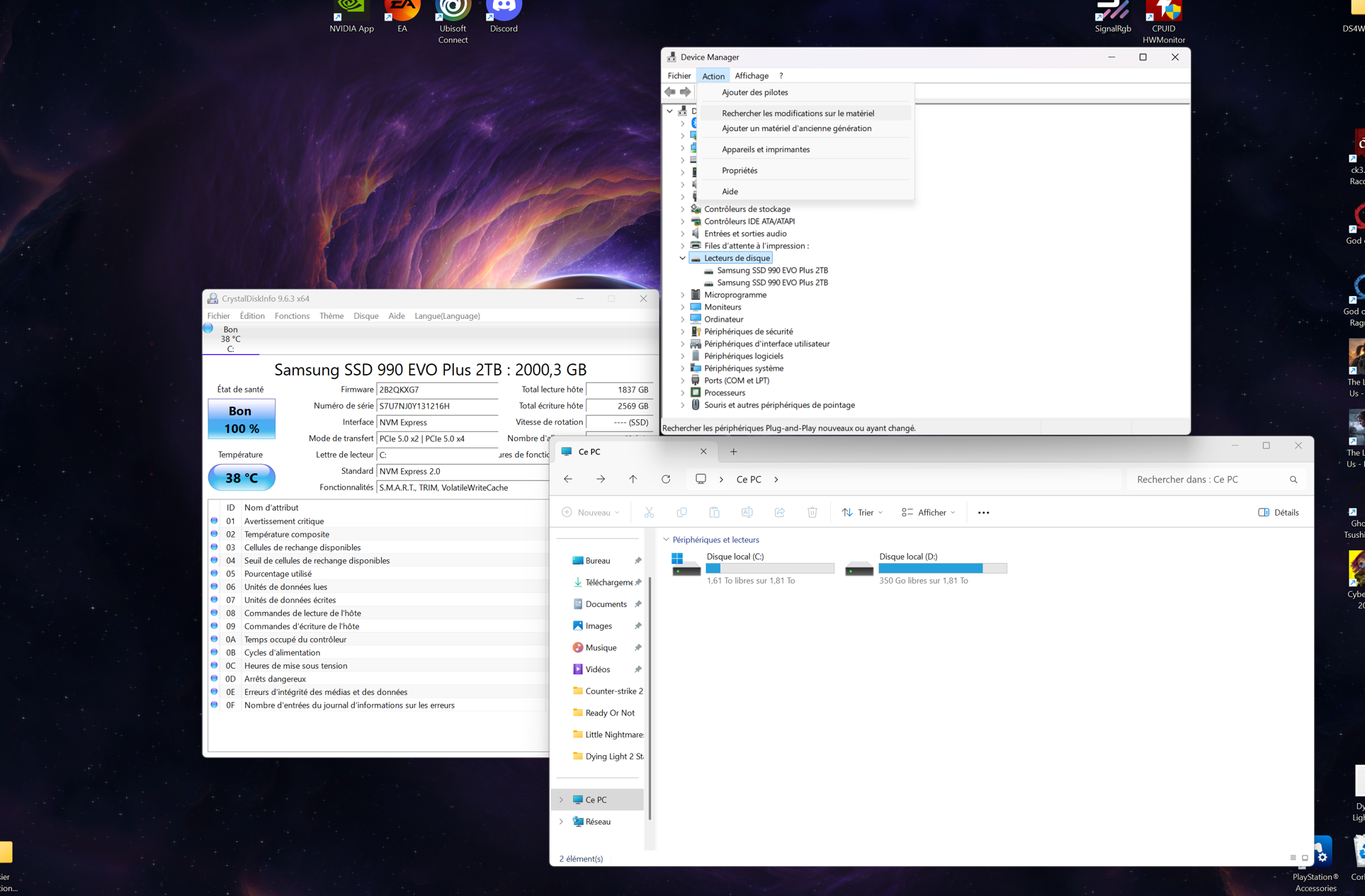Open SignalRgb desktop shortcut

(1112, 16)
